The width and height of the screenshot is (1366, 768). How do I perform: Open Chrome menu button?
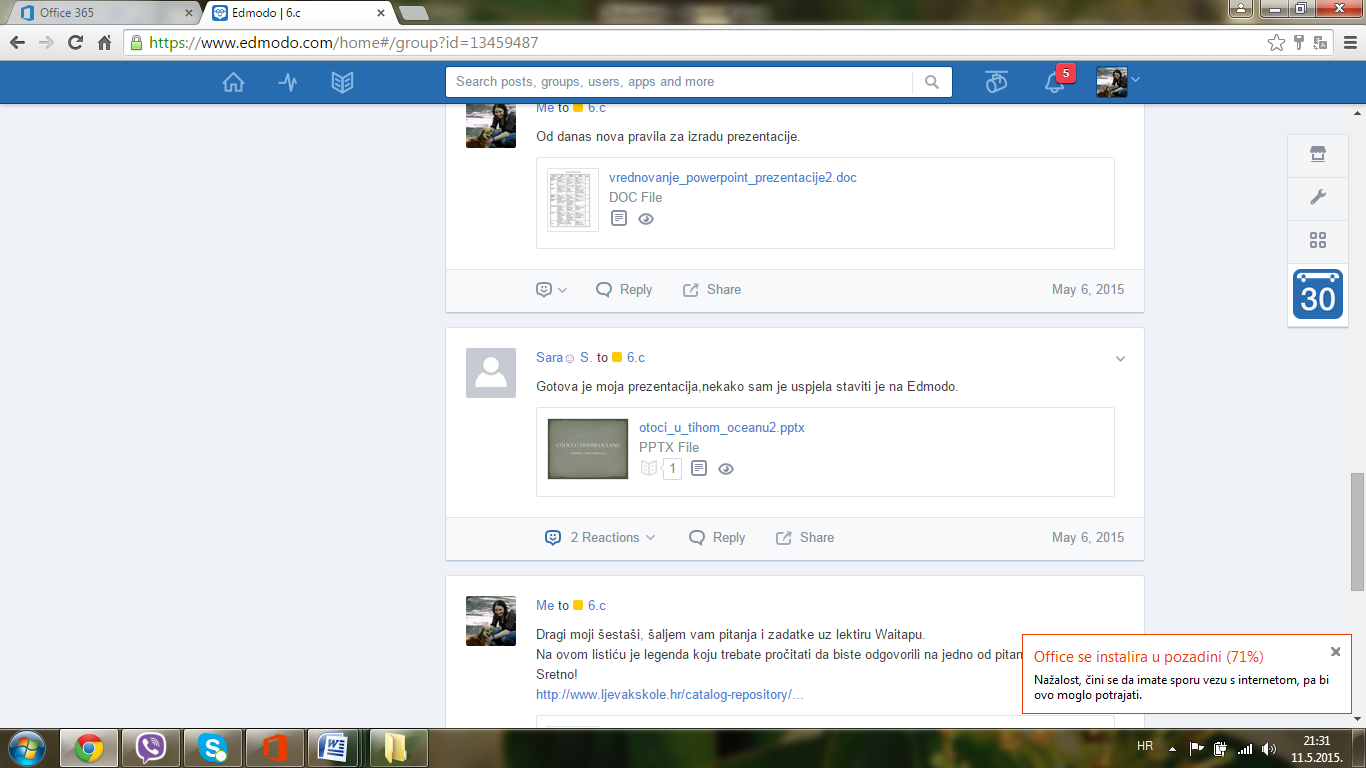(1348, 43)
